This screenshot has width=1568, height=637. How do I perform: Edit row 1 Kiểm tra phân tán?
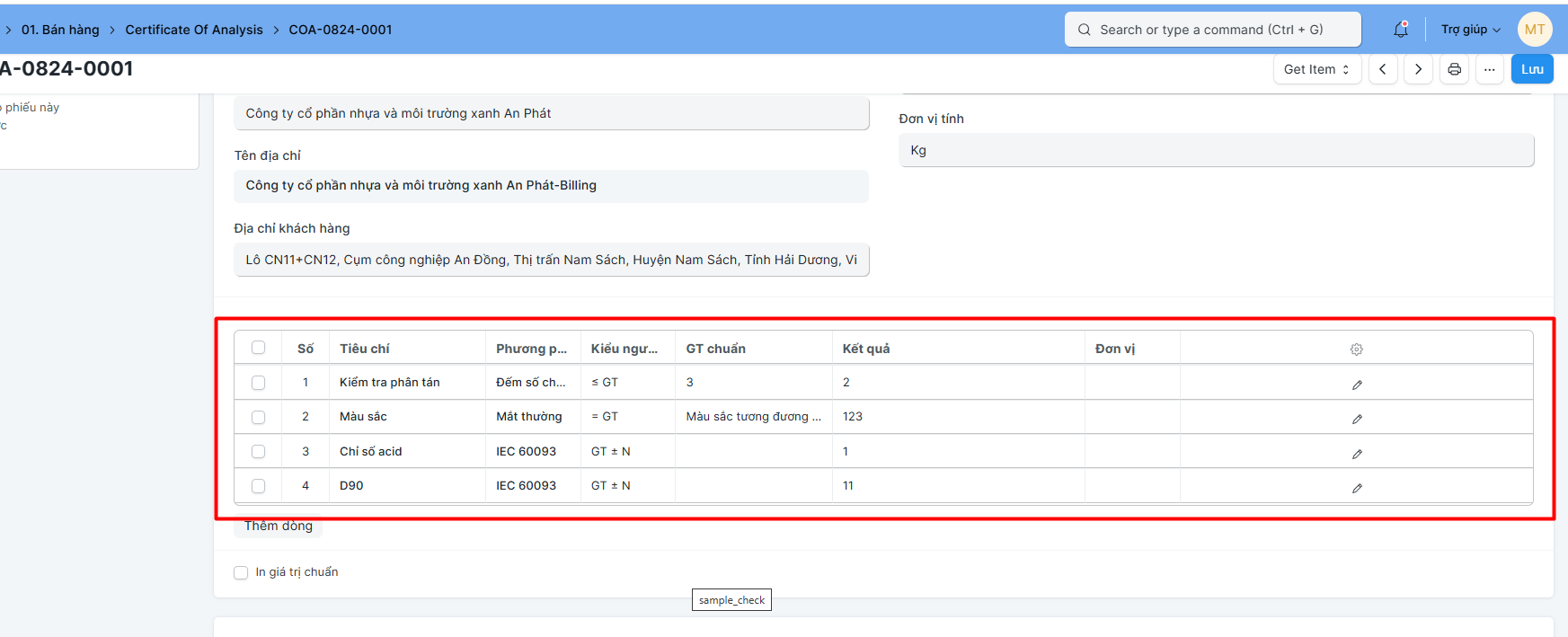(x=1357, y=385)
